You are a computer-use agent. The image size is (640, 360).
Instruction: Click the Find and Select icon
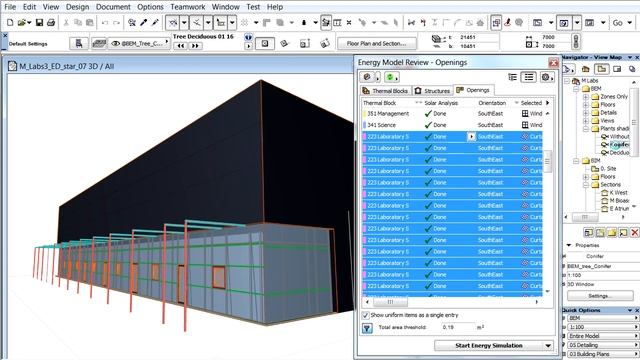coord(132,23)
